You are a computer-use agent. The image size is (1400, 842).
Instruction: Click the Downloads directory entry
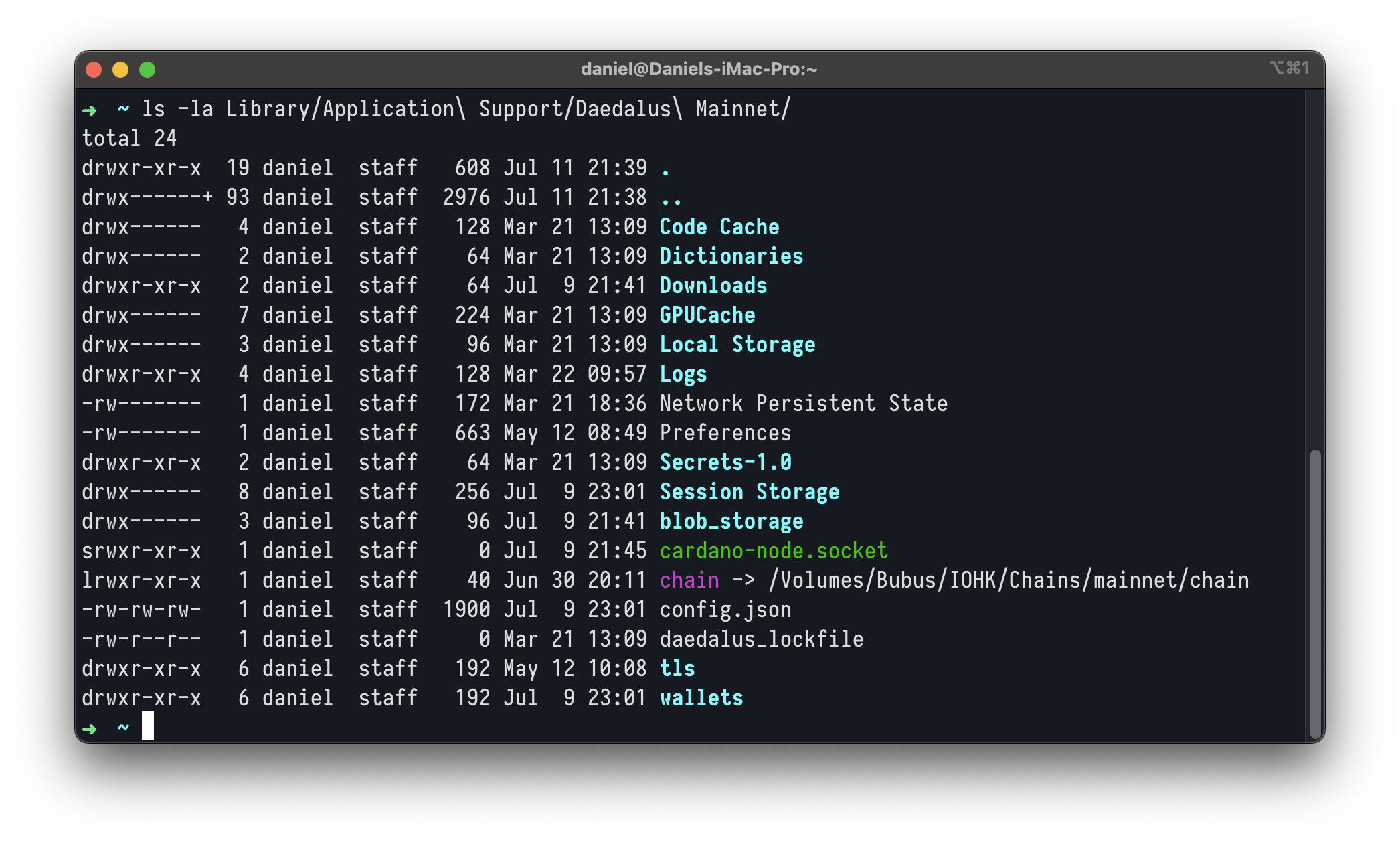pos(713,286)
